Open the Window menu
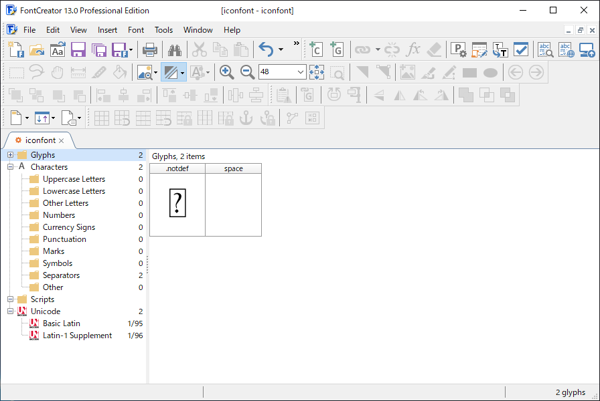Screen dimensions: 600x401 (x=198, y=30)
